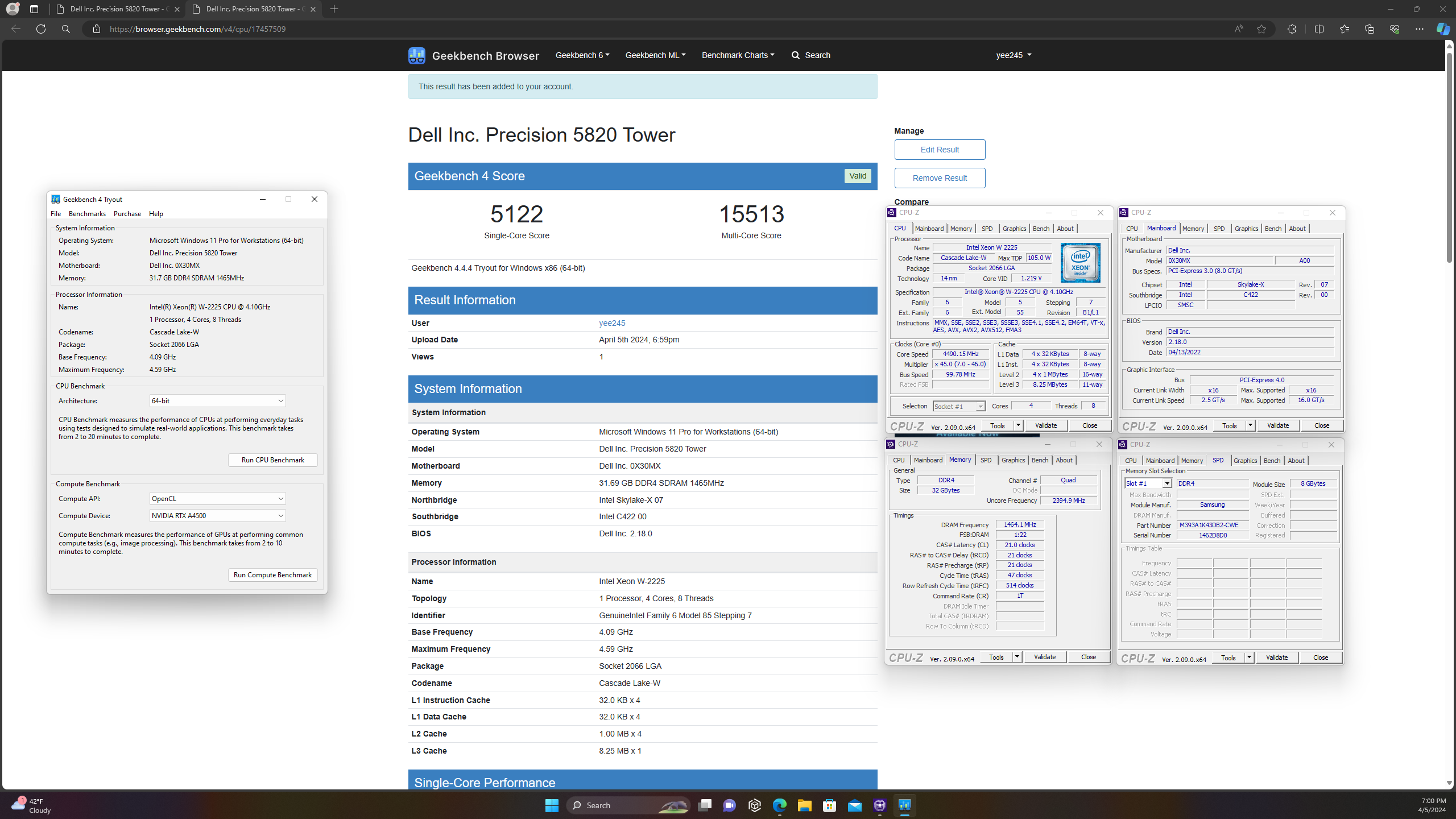Image resolution: width=1456 pixels, height=819 pixels.
Task: Expand the Slot #1 memory slot dropdown
Action: click(x=1148, y=483)
